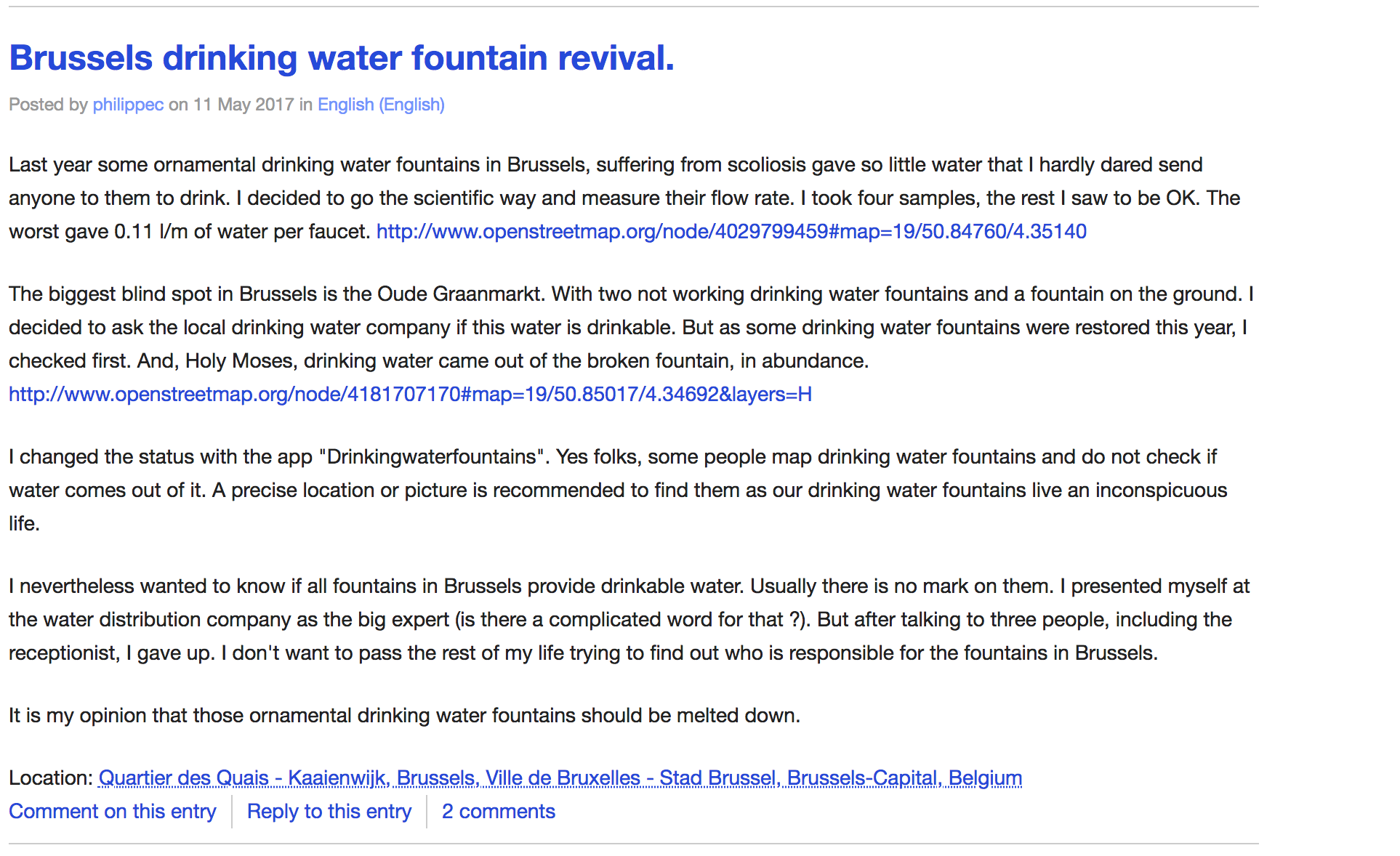Follow the openstreetmap node 4181707170 link
The height and width of the screenshot is (856, 1400).
tap(410, 395)
